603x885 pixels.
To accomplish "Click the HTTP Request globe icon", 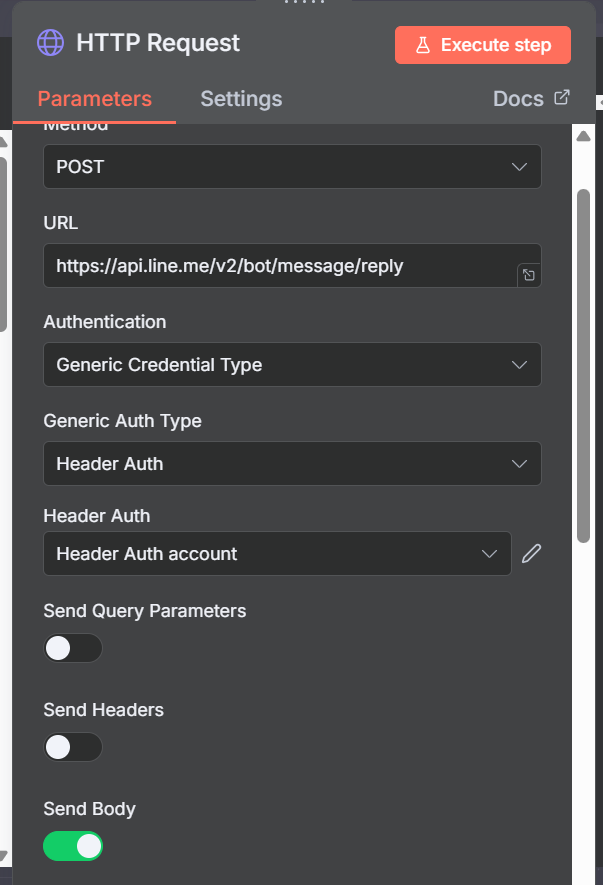I will click(50, 43).
